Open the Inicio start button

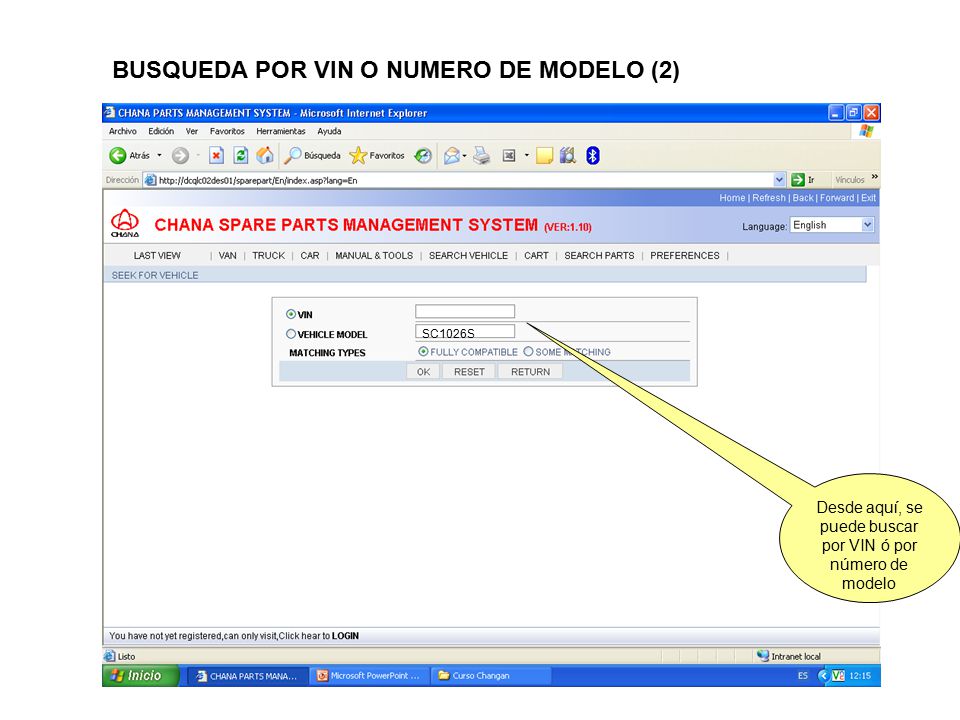(141, 675)
